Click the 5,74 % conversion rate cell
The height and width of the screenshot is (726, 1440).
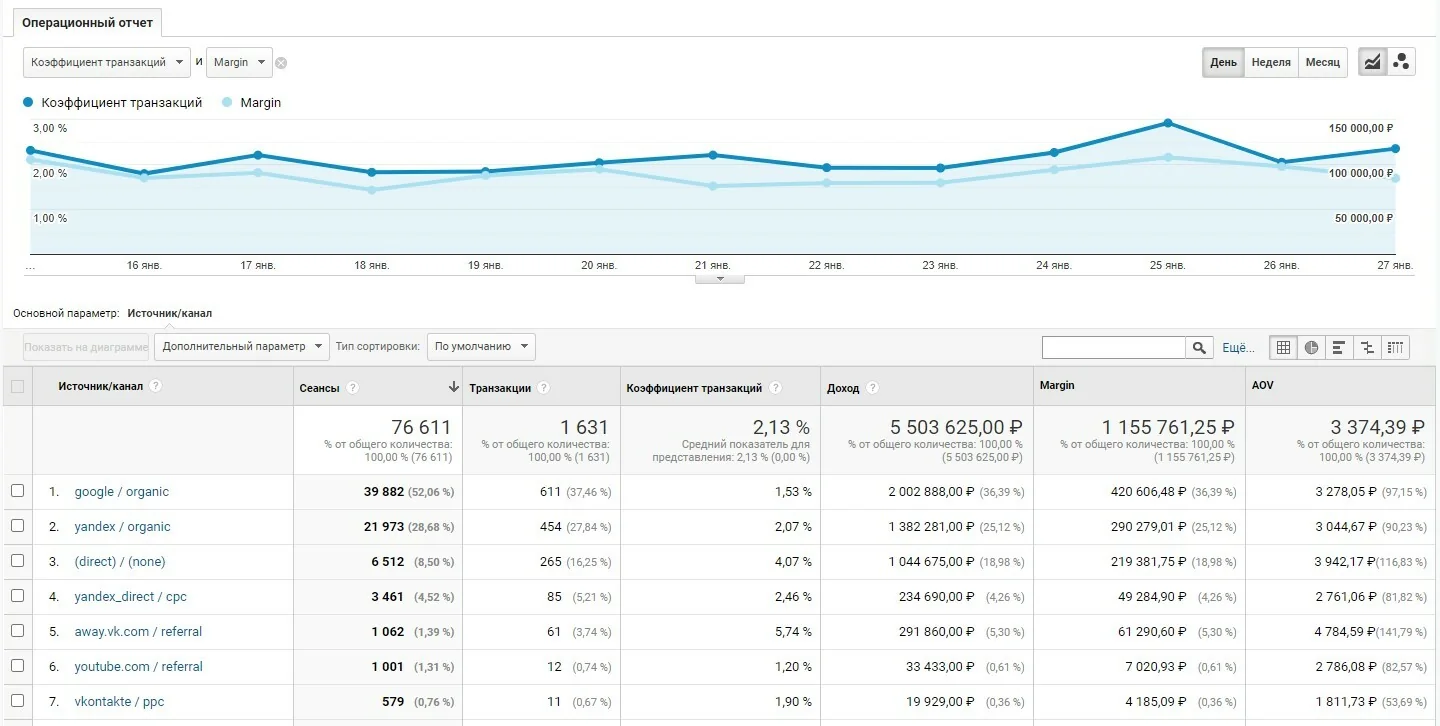tap(791, 632)
